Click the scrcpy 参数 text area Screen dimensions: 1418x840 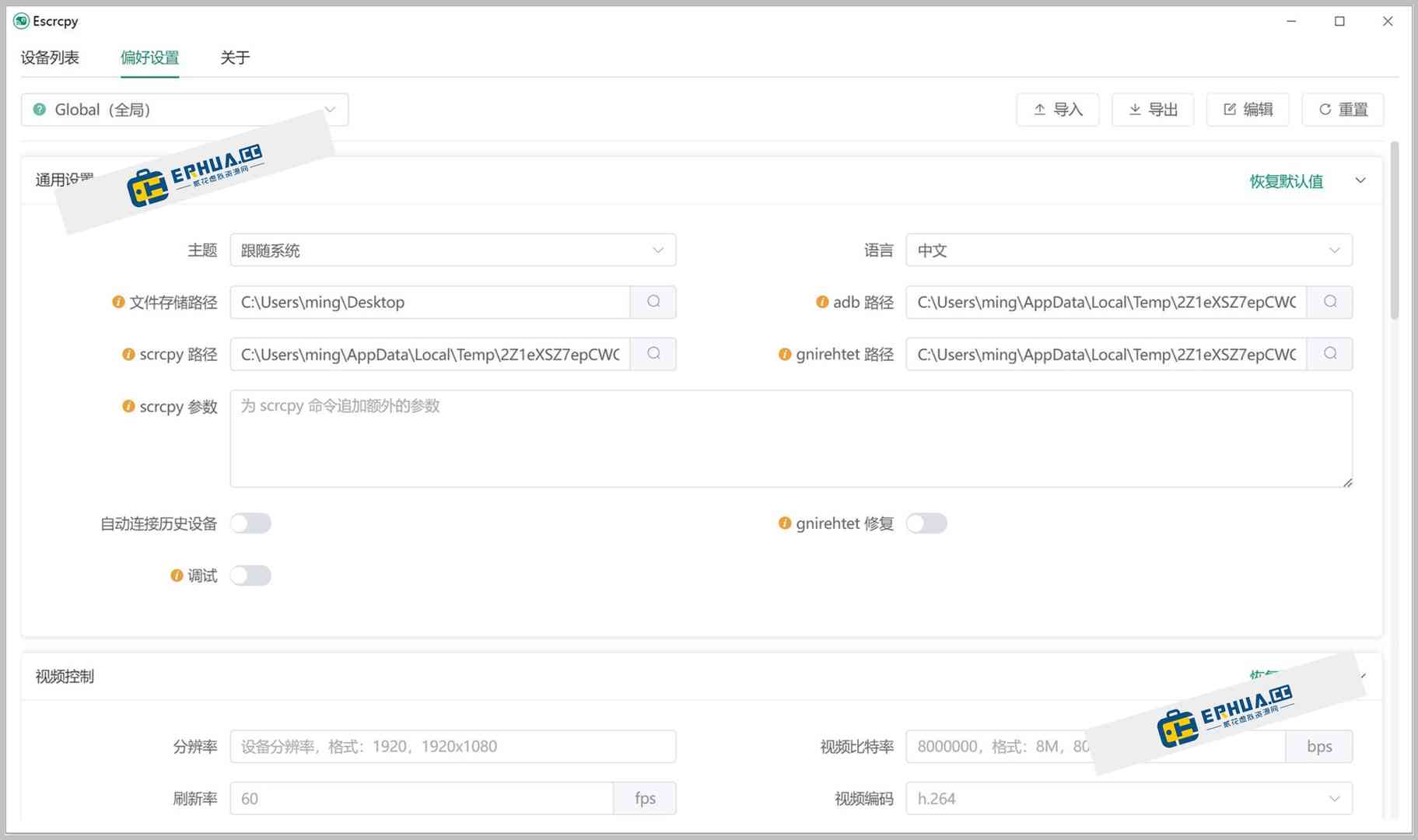791,439
